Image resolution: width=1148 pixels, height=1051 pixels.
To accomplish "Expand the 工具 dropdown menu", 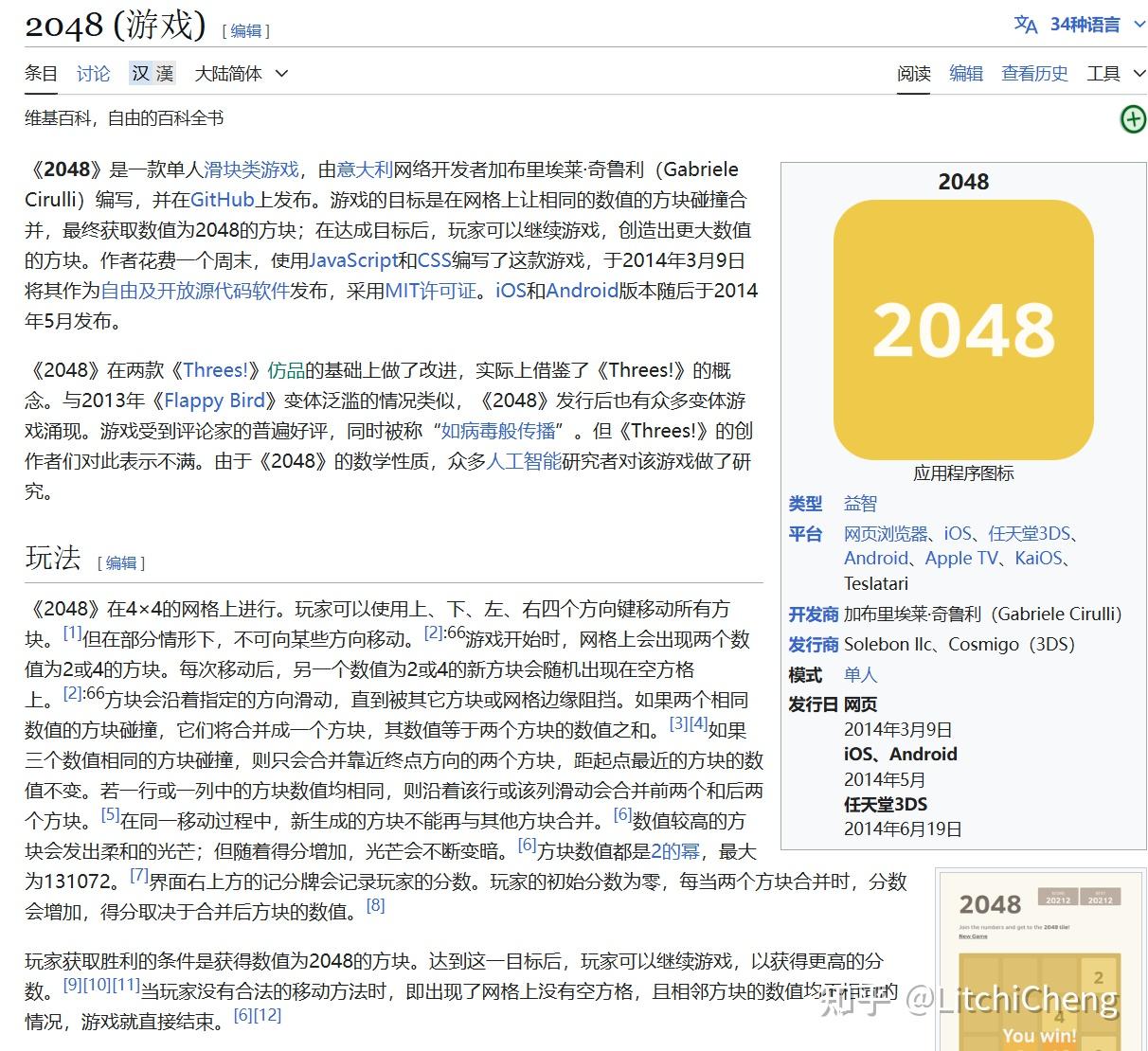I will [1115, 73].
